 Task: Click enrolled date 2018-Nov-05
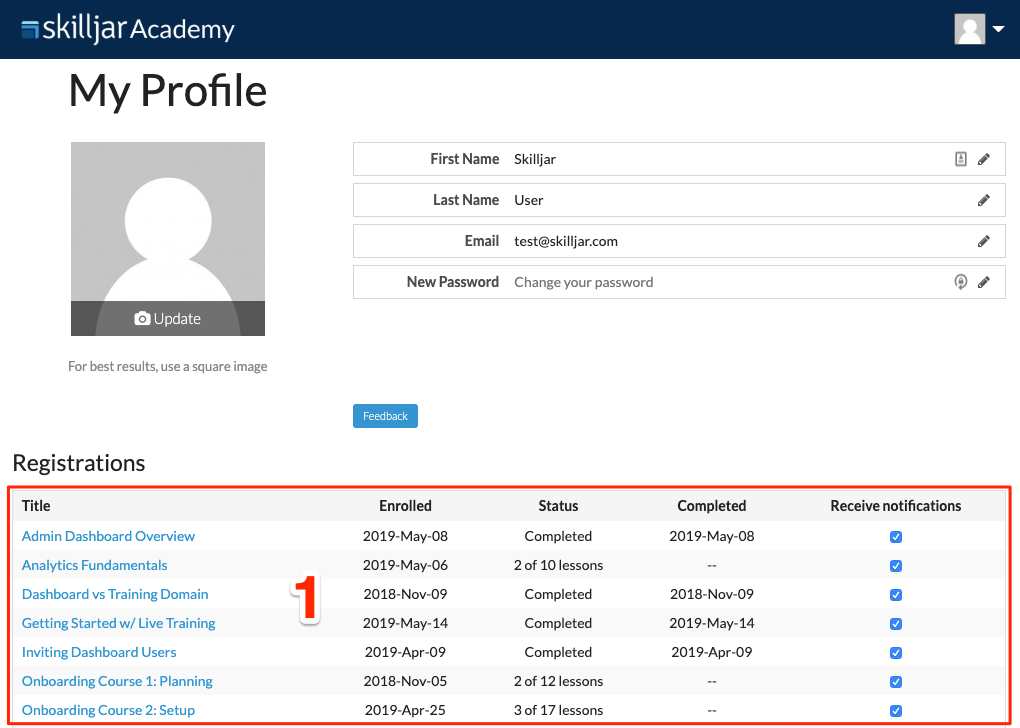click(405, 681)
